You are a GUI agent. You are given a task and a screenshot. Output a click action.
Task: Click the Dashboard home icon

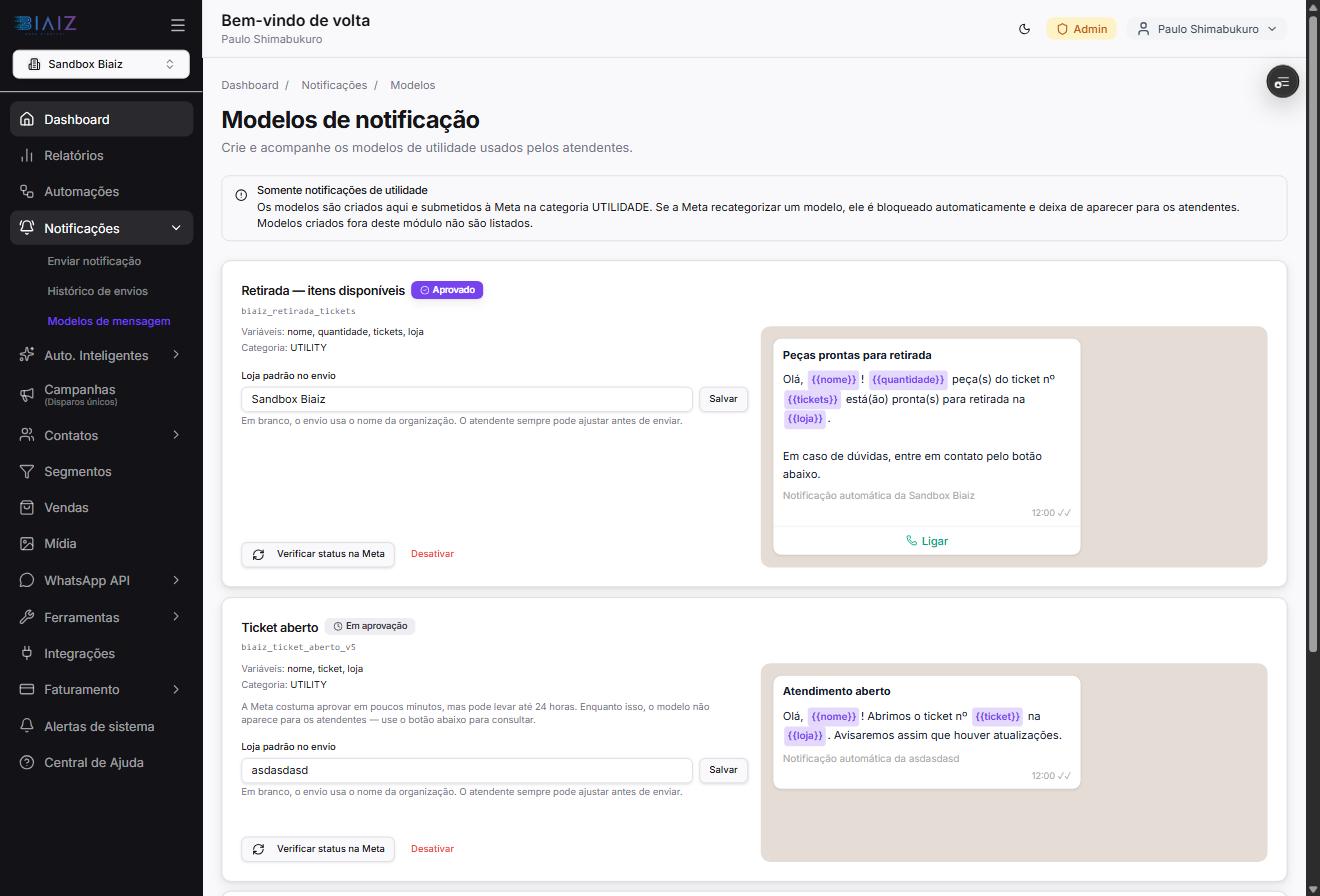click(27, 119)
